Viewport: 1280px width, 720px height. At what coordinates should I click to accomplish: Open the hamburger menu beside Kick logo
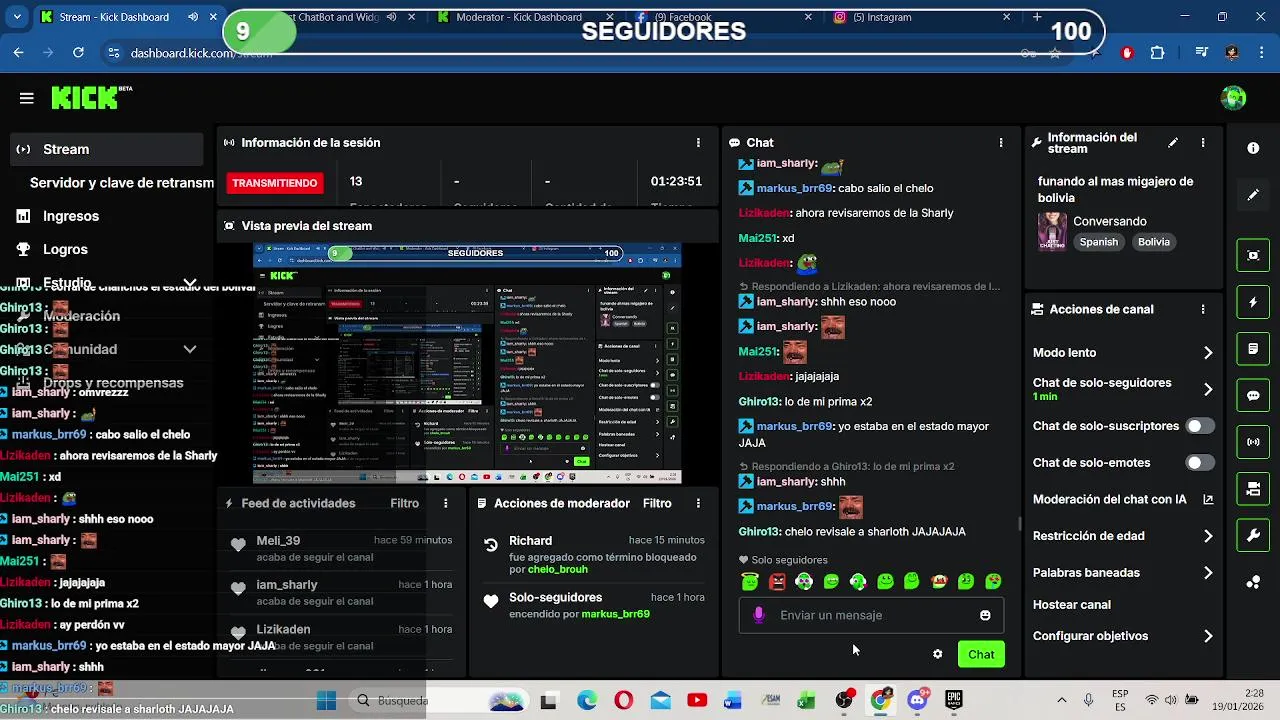click(27, 98)
